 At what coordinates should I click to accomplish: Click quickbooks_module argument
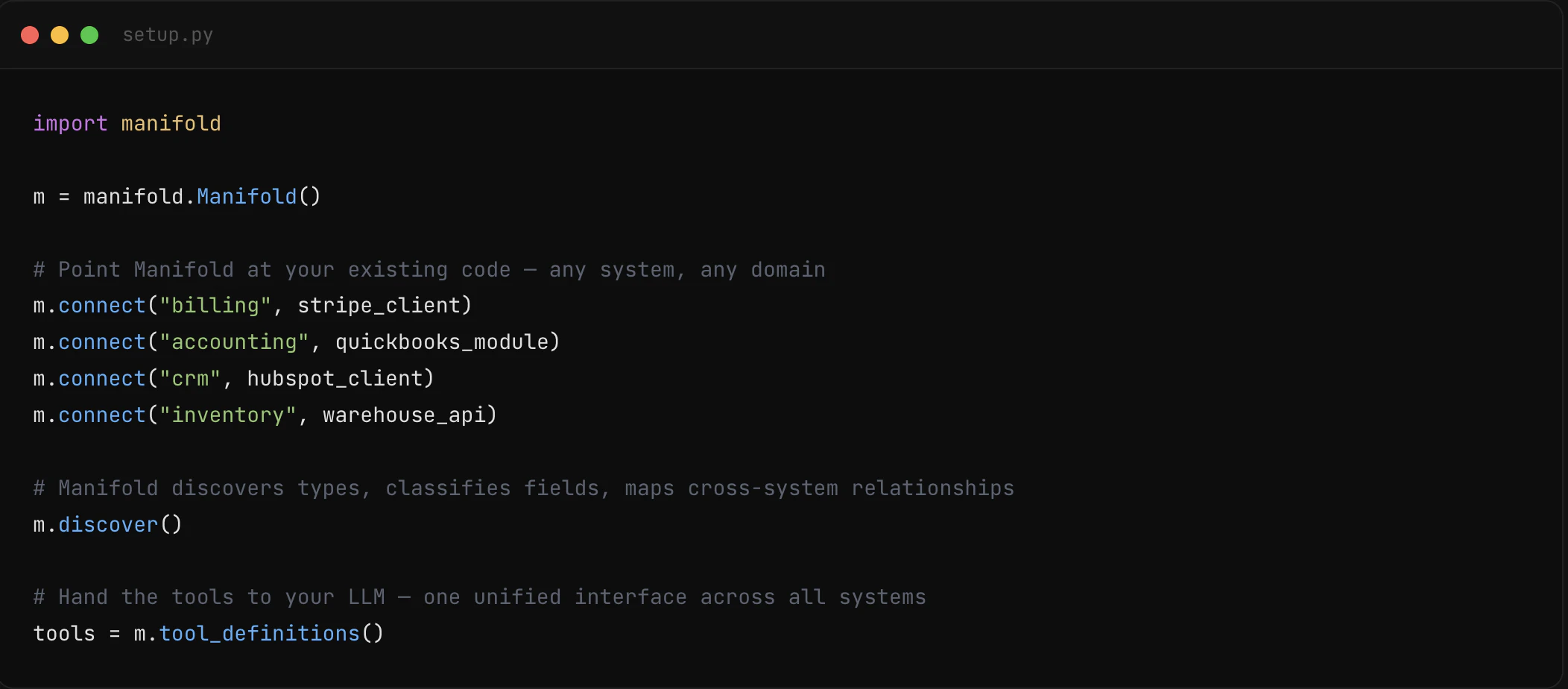[x=441, y=342]
